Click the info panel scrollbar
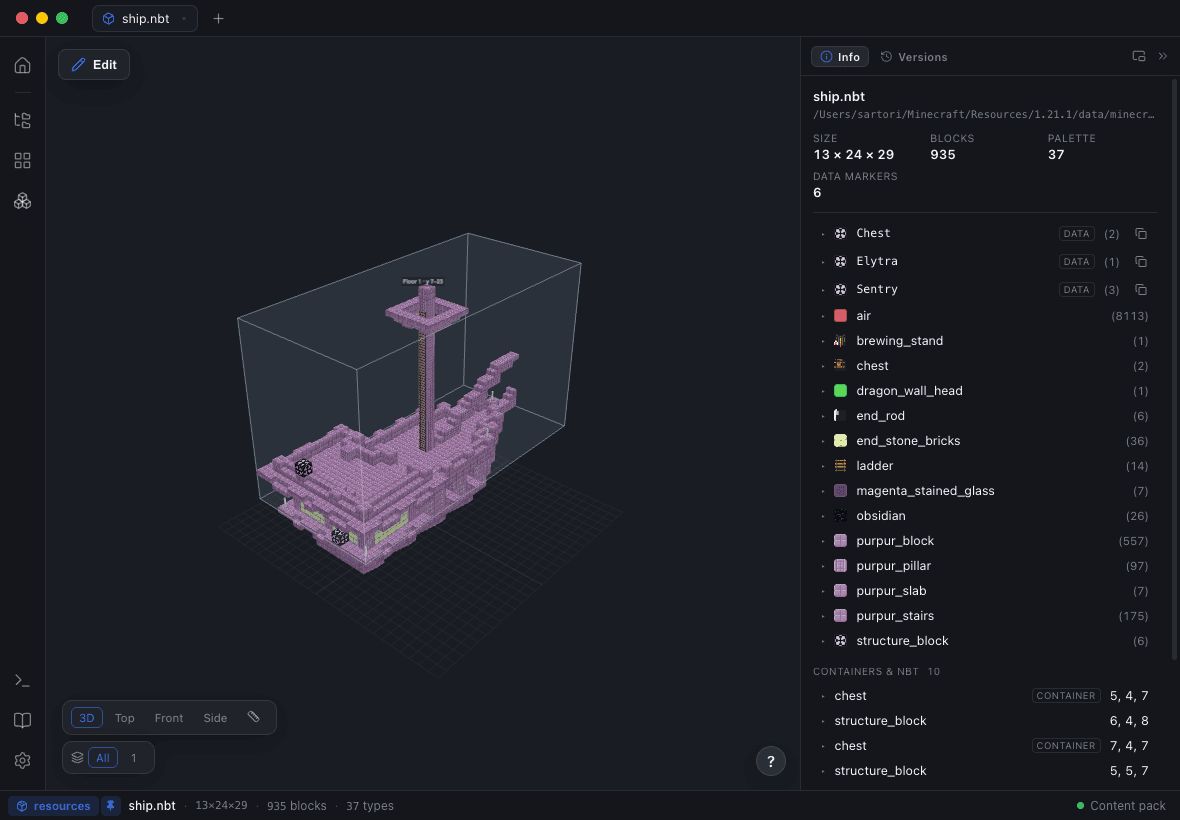 click(x=1175, y=369)
